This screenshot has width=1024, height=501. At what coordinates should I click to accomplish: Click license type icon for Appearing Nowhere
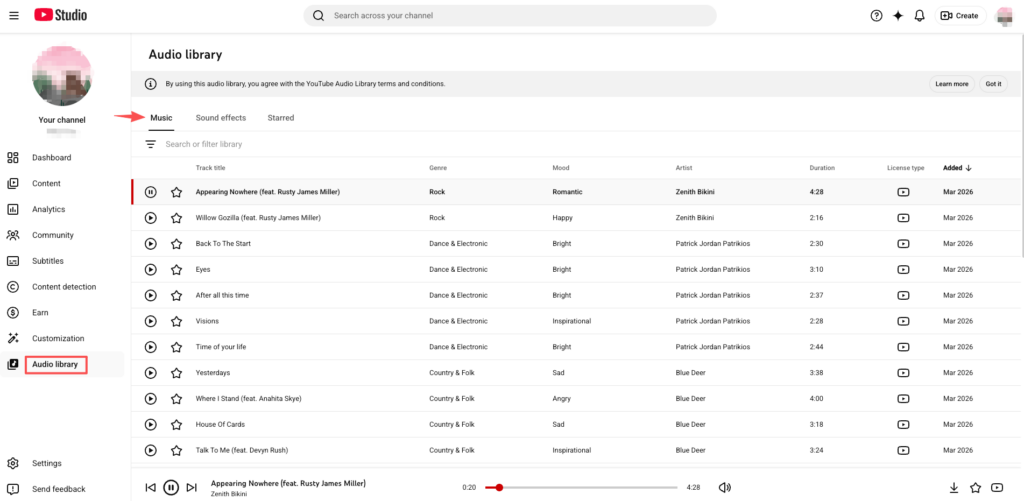point(903,192)
